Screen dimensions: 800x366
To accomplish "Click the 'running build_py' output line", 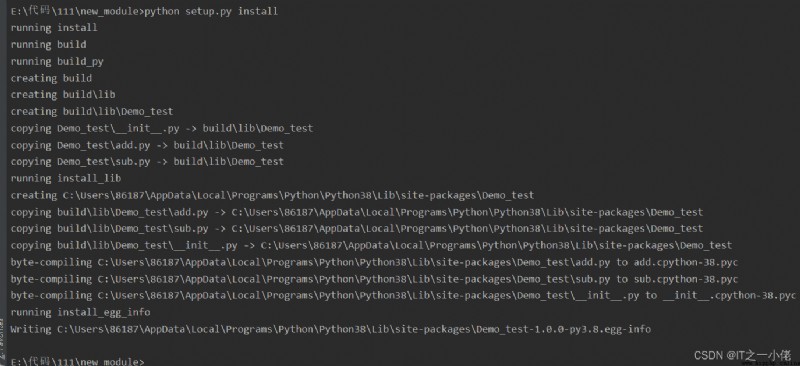I will (x=57, y=61).
